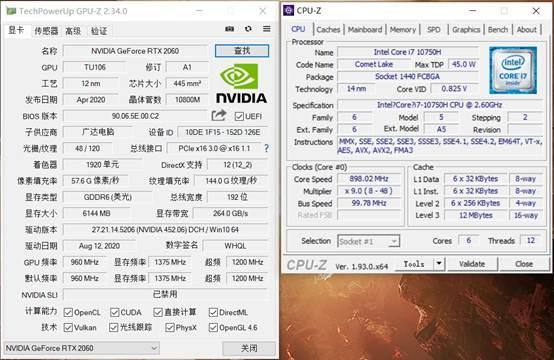Open the GPU-Z screenshot camera icon
Image resolution: width=554 pixels, height=360 pixels.
[230, 29]
